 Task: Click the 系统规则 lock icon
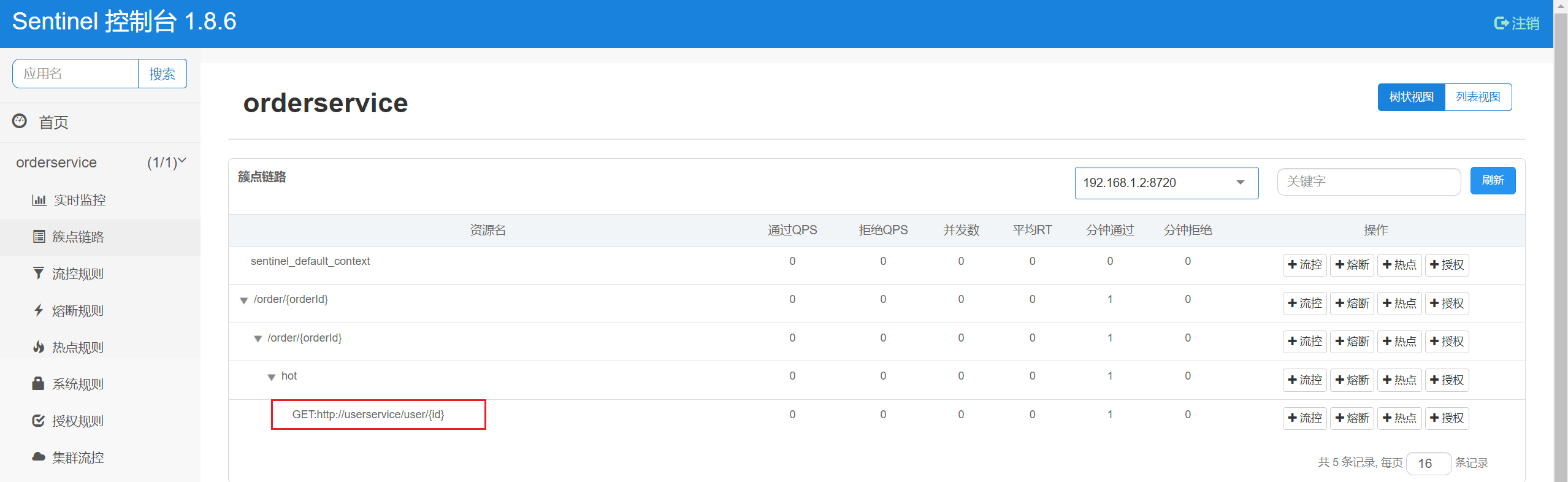click(38, 383)
